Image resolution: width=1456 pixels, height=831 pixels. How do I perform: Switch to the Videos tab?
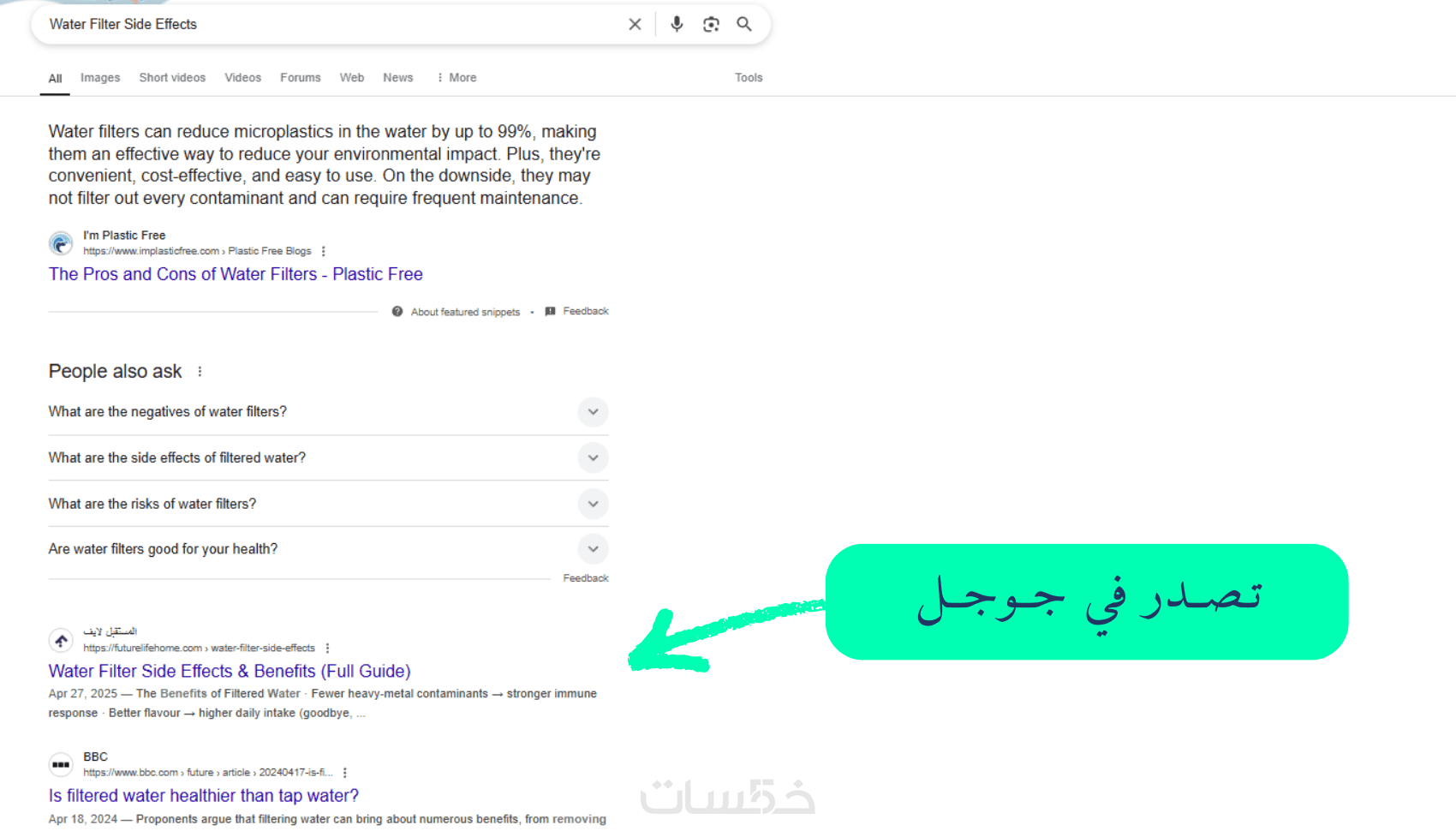click(x=242, y=77)
